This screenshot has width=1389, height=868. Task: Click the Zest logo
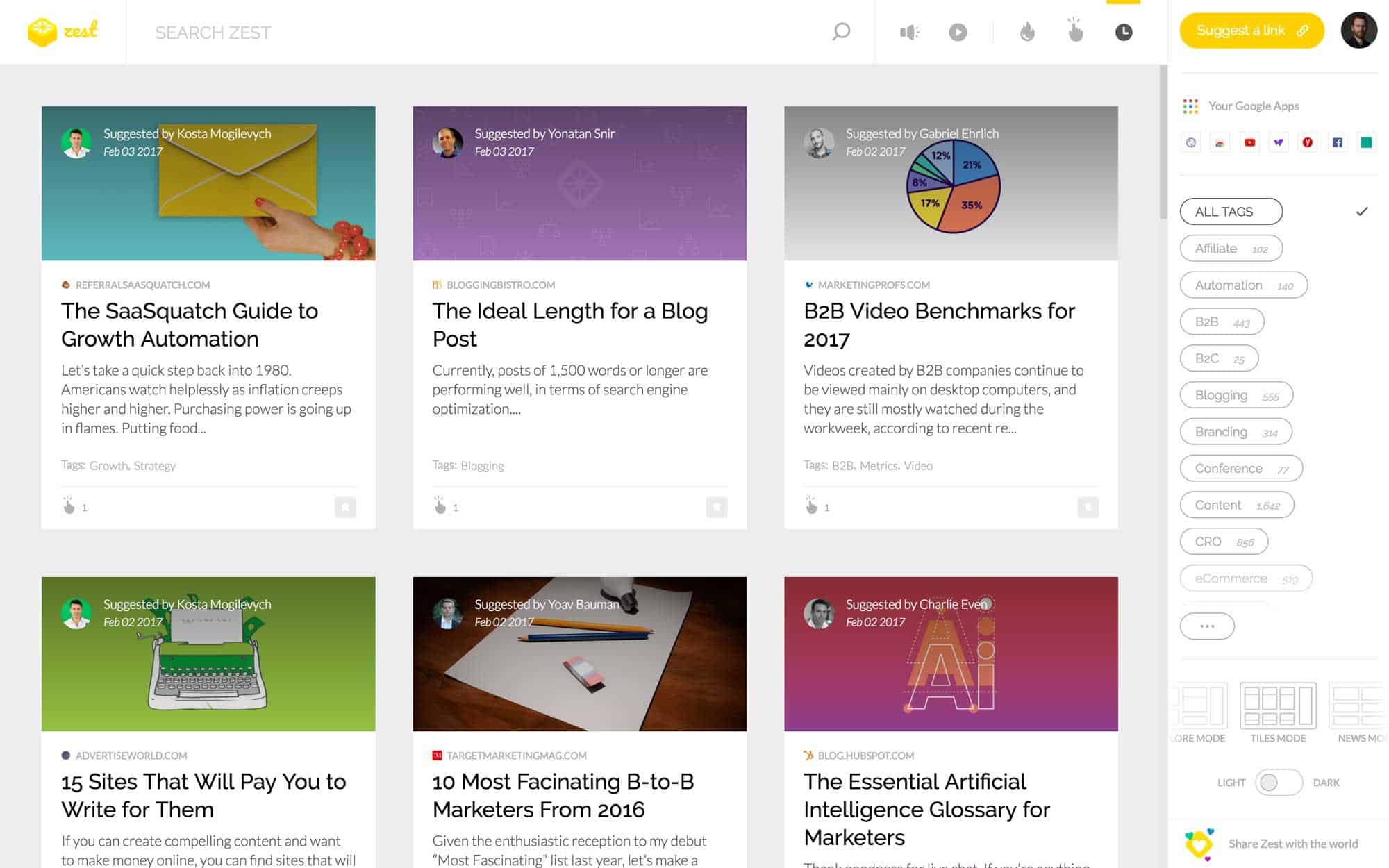pos(63,32)
